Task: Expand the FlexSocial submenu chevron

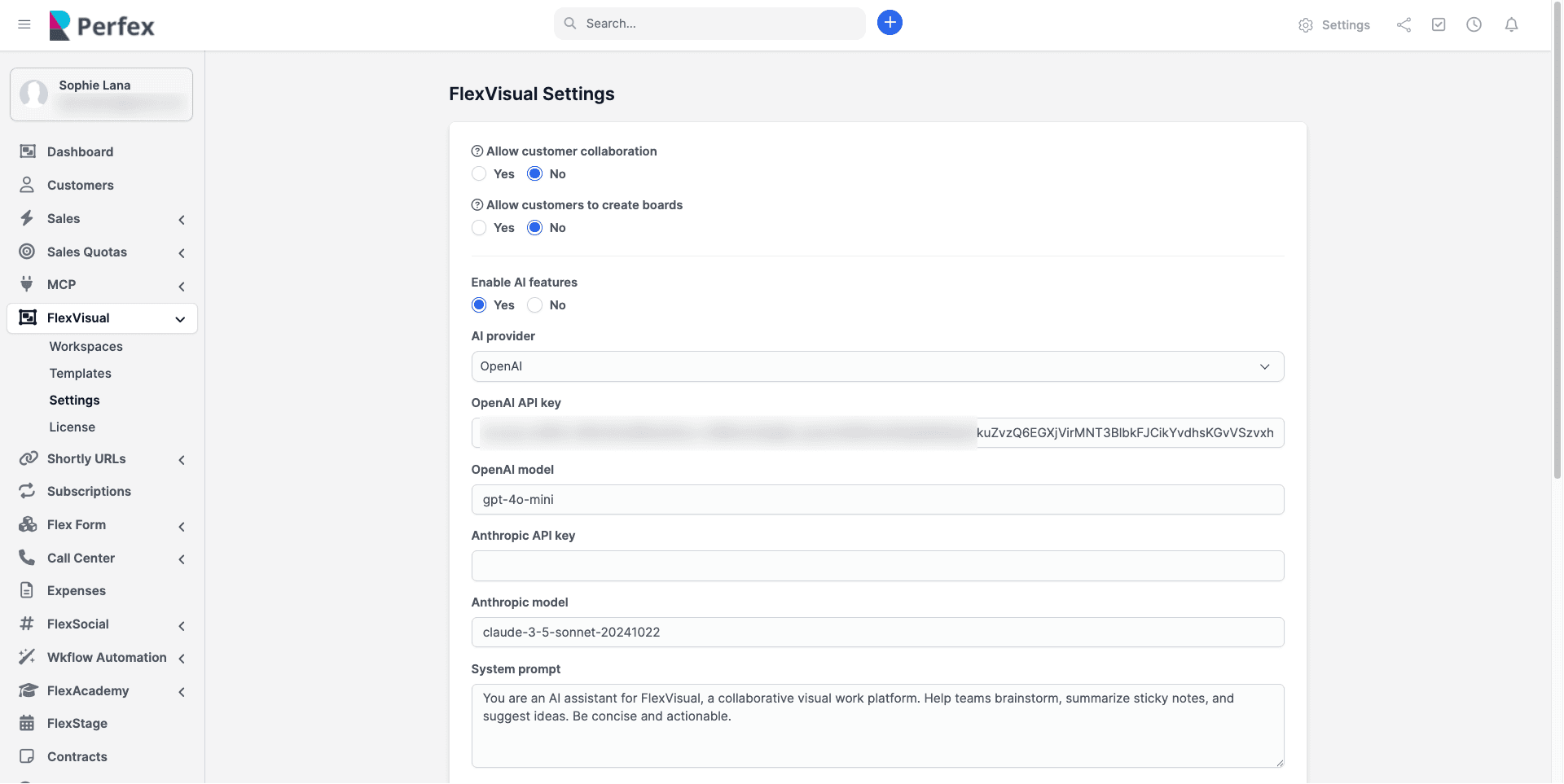Action: (x=182, y=626)
